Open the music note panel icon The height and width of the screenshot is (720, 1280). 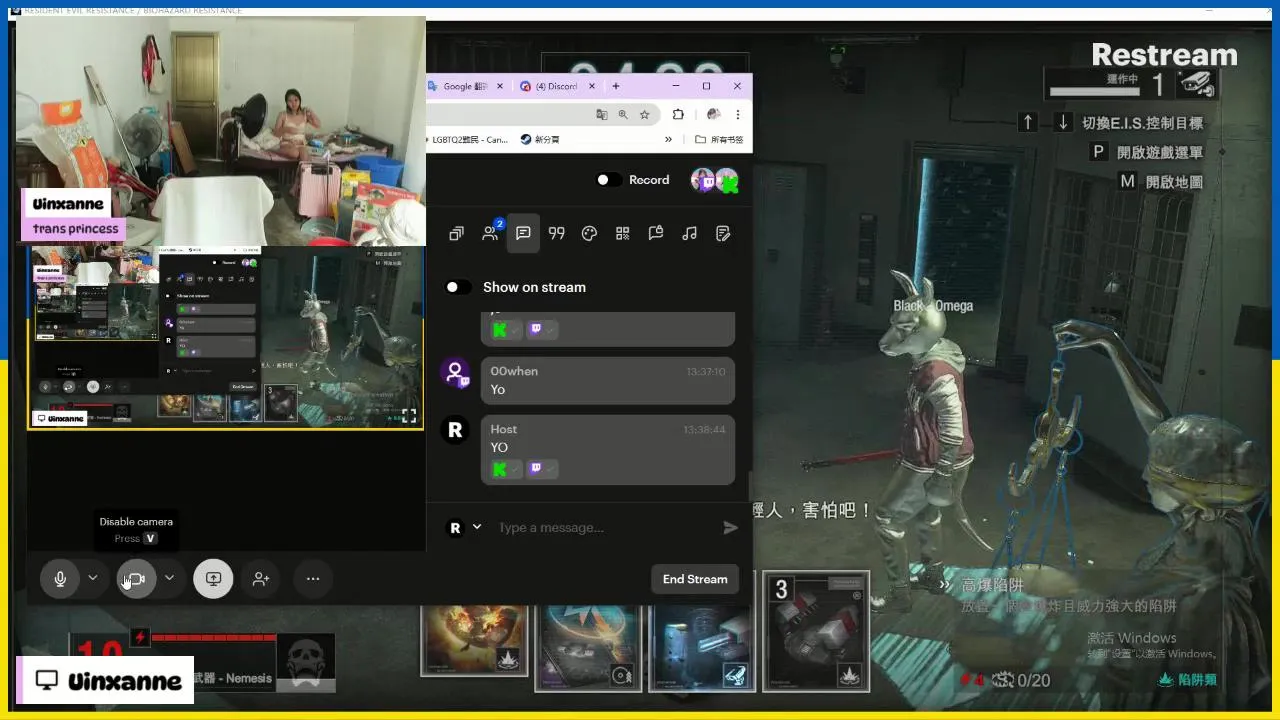pyautogui.click(x=689, y=233)
